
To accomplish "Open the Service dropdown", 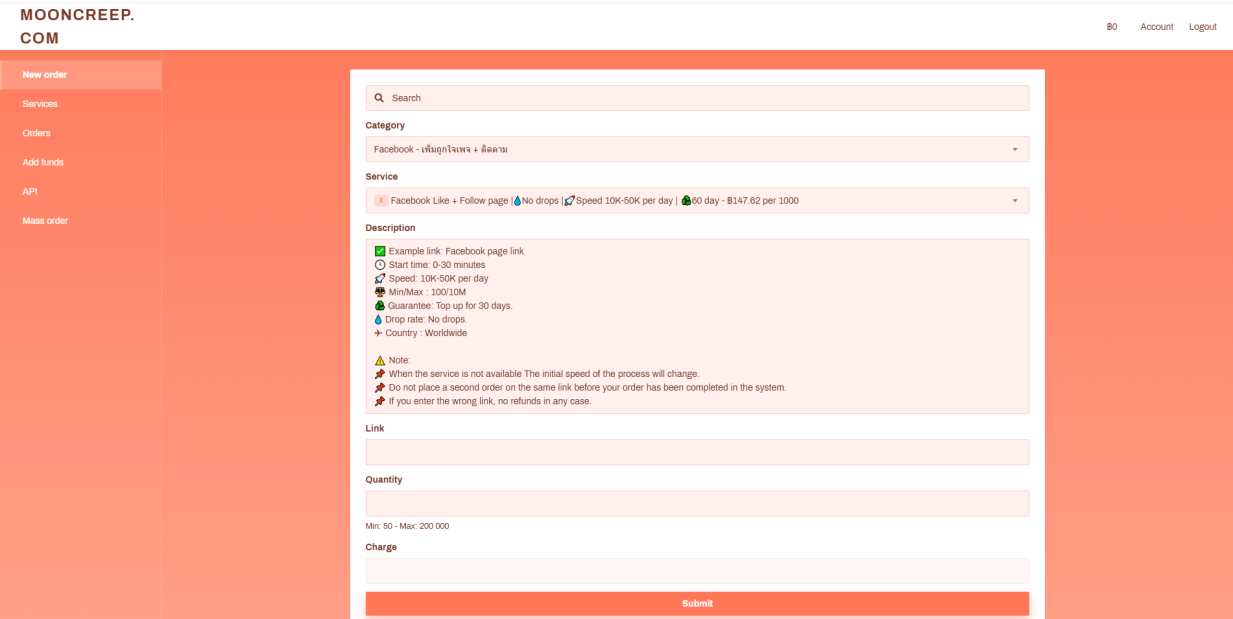I will 697,200.
